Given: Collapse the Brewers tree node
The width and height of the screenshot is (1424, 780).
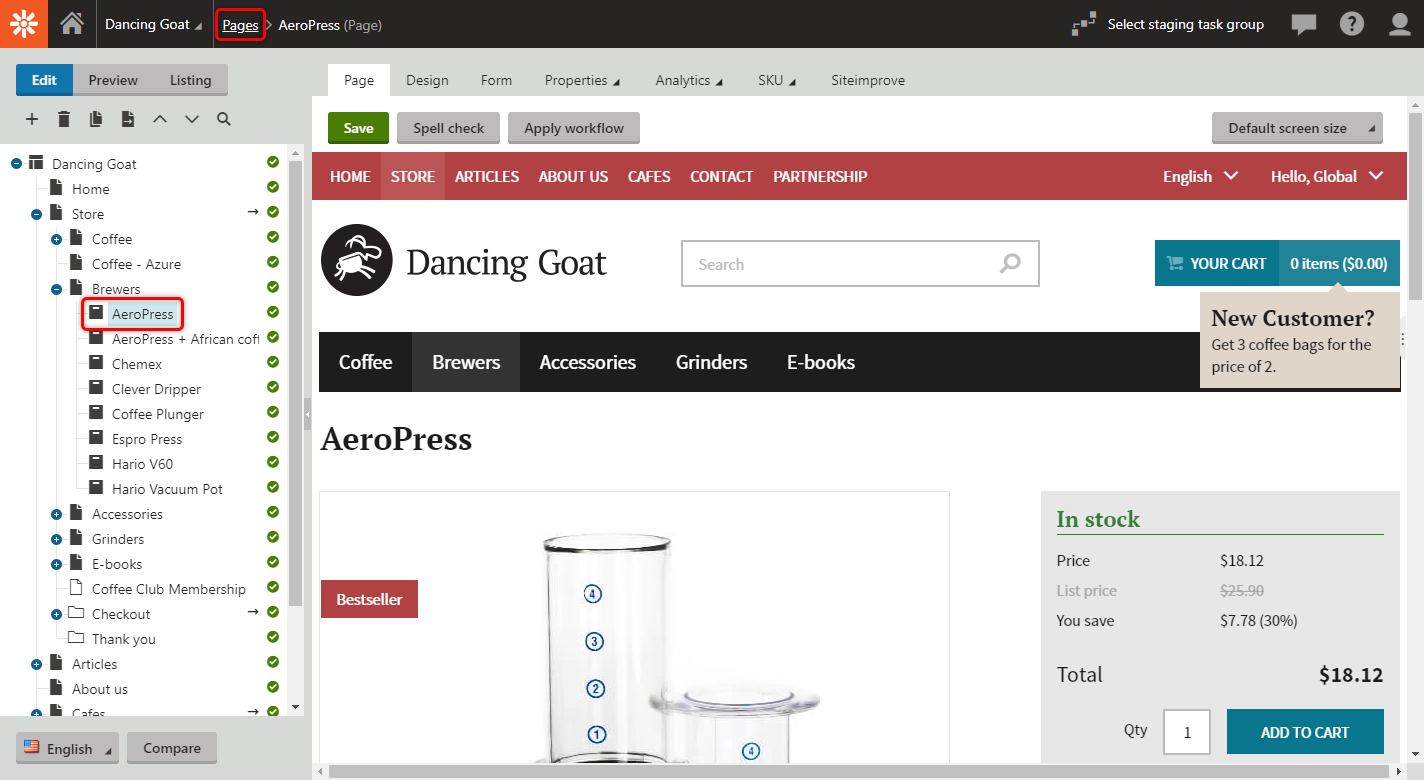Looking at the screenshot, I should pos(56,289).
